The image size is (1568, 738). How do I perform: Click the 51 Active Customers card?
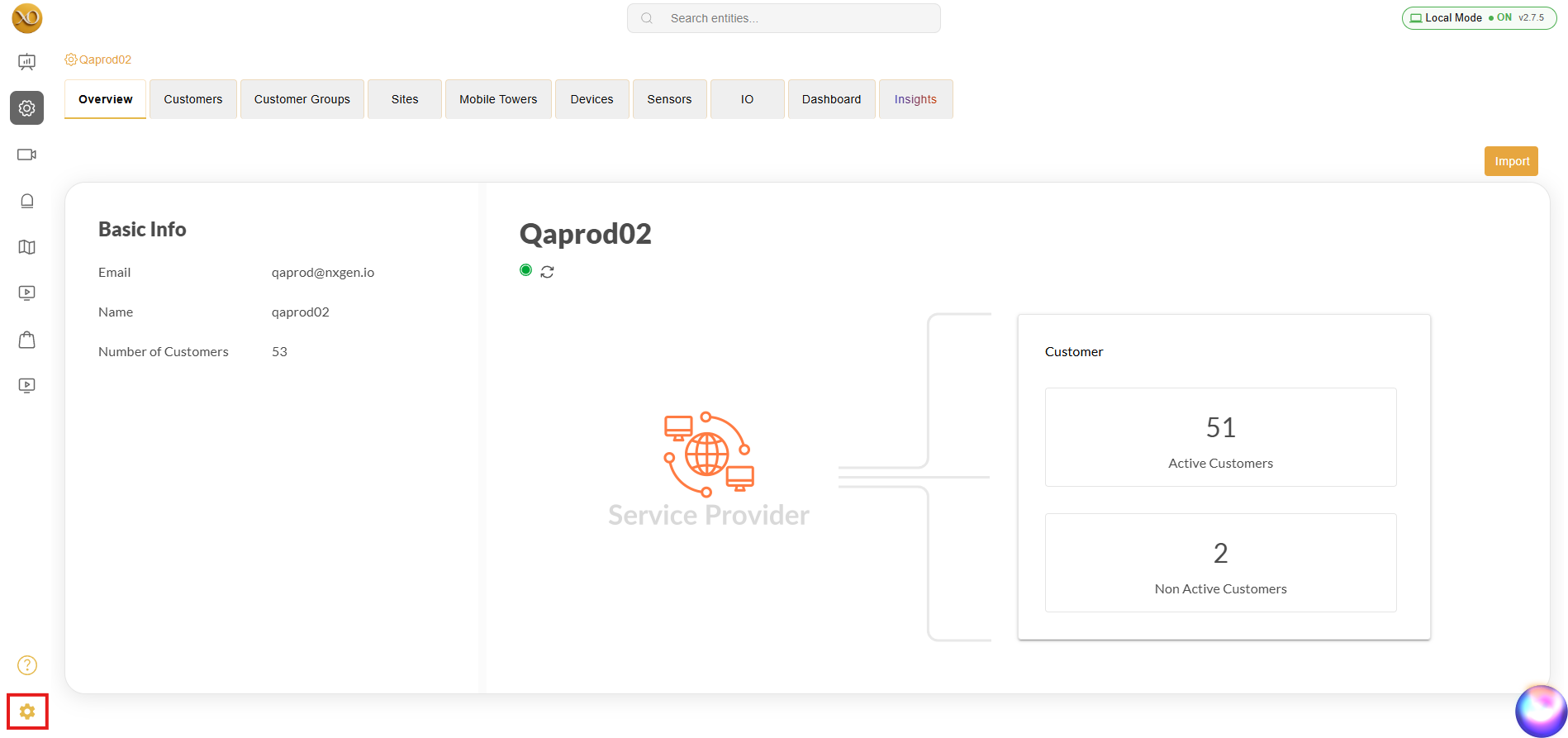coord(1220,437)
